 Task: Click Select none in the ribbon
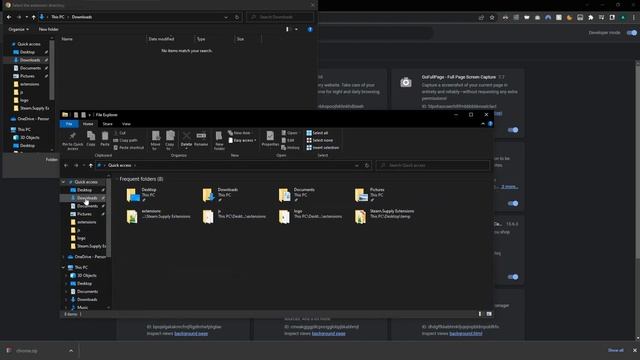(x=320, y=140)
